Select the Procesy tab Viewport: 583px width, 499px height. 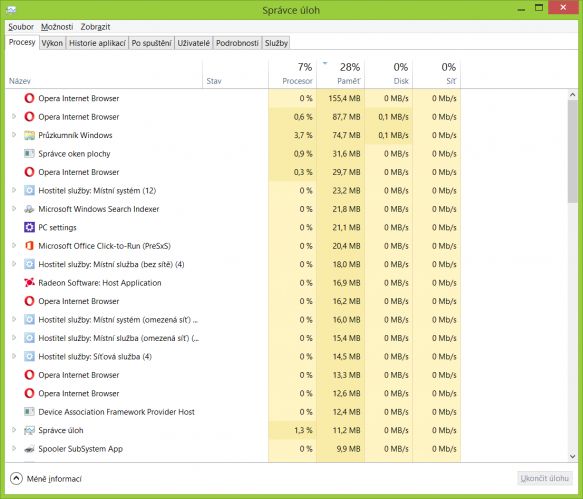click(x=22, y=42)
